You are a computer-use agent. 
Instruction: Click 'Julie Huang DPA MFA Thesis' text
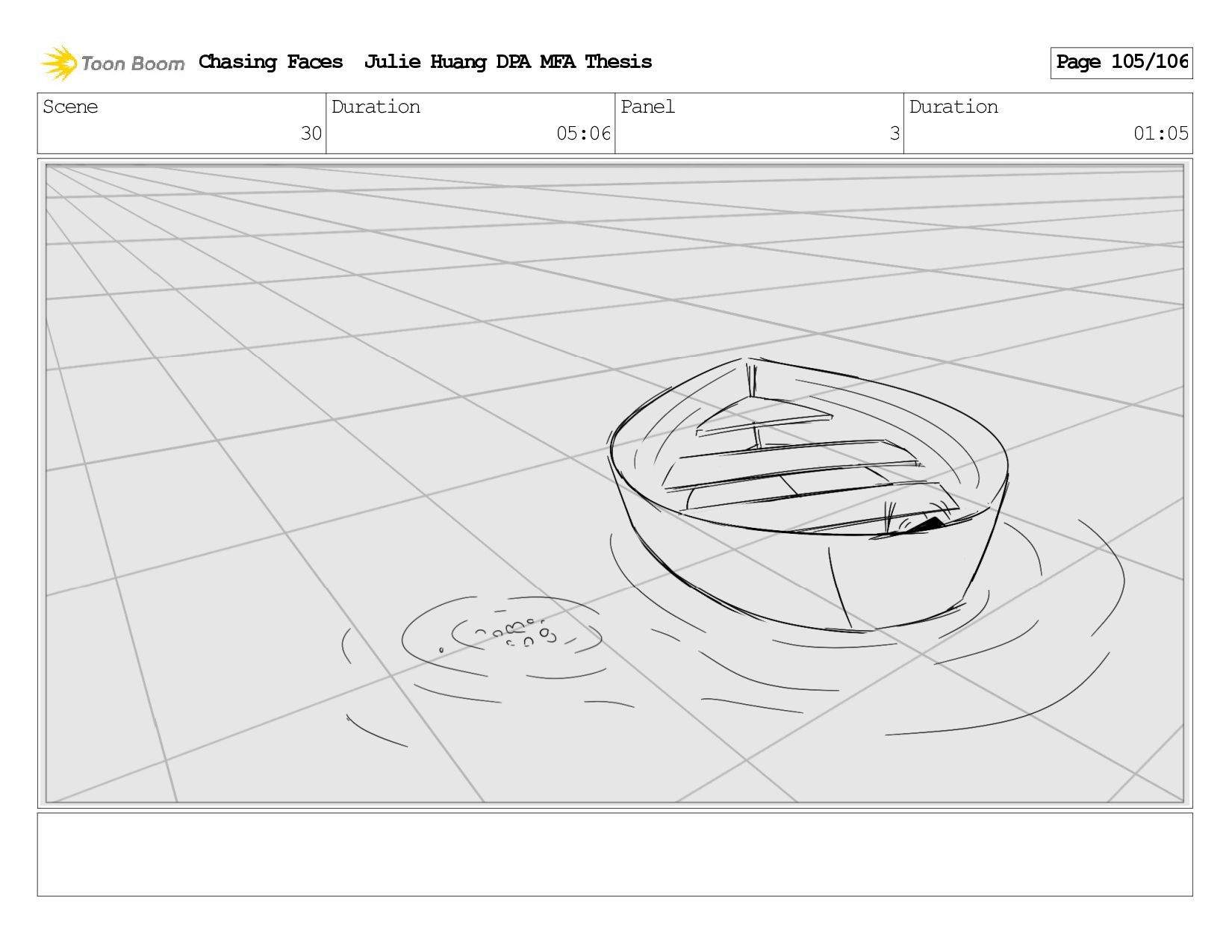click(508, 62)
